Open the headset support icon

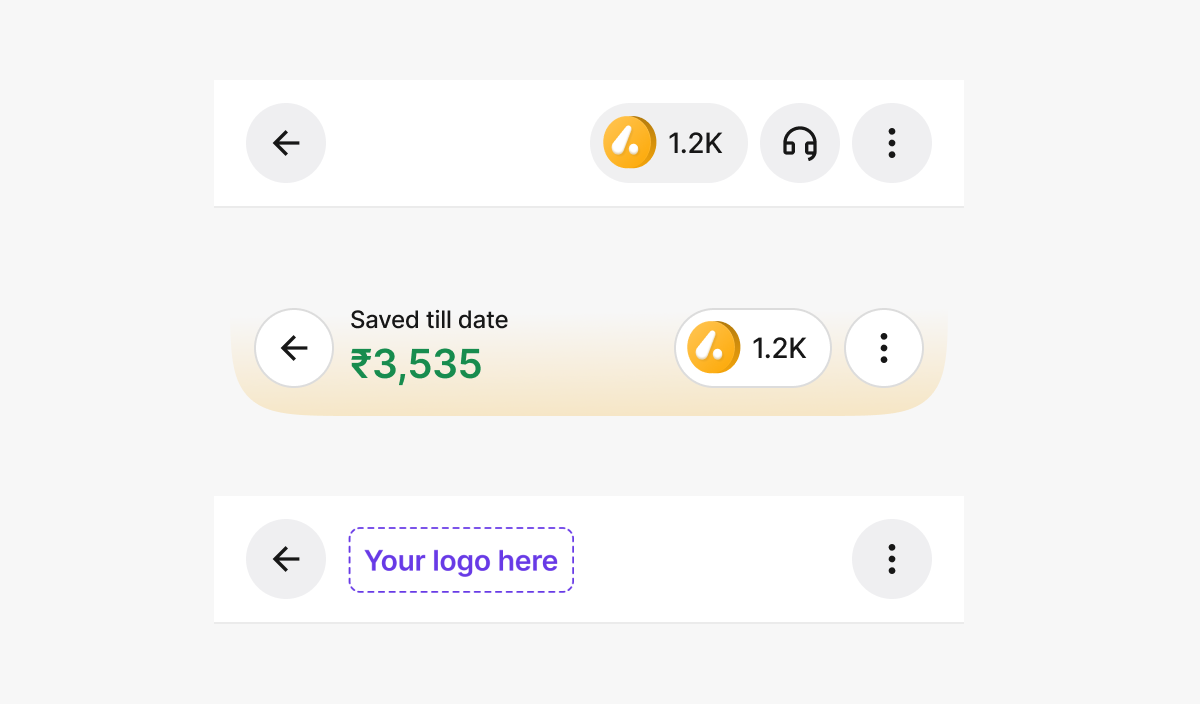tap(800, 143)
